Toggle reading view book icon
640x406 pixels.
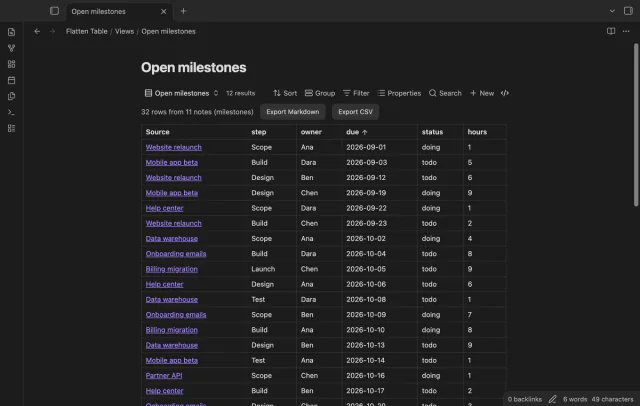(x=611, y=31)
